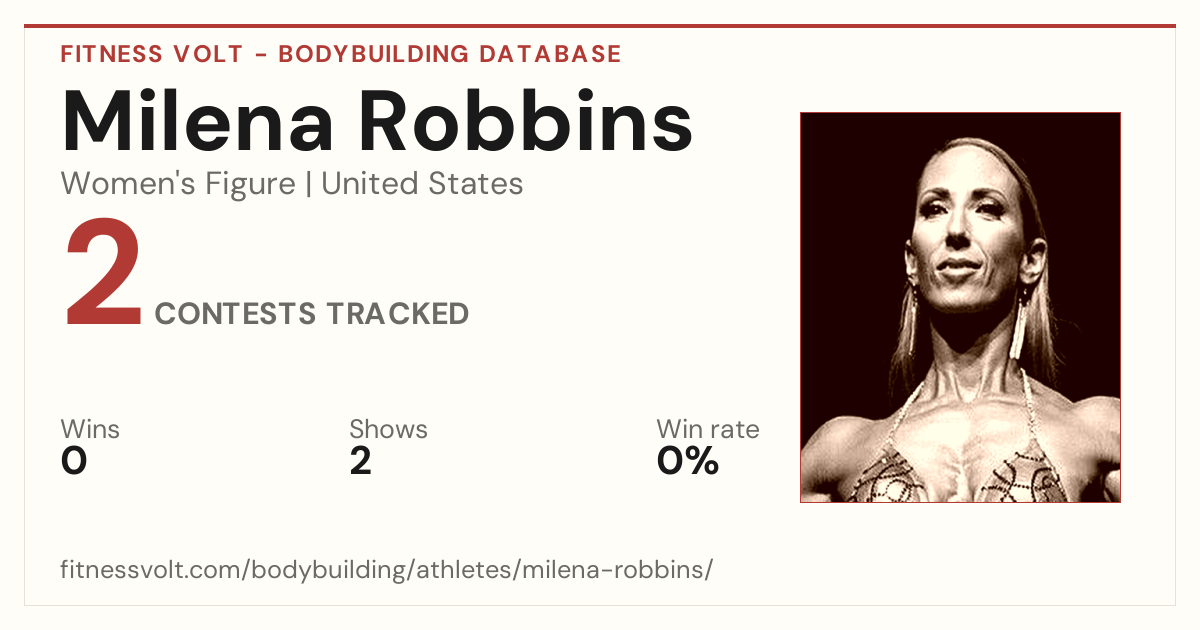Click the Shows label

pos(388,430)
